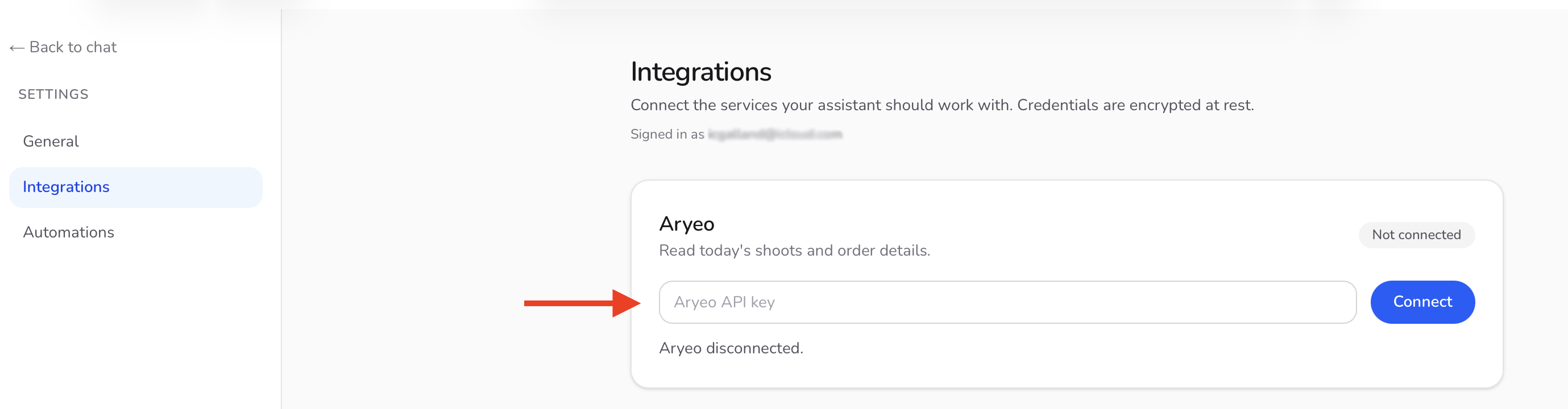This screenshot has height=409, width=1568.
Task: Click the Aryeo card heading
Action: coord(687,224)
